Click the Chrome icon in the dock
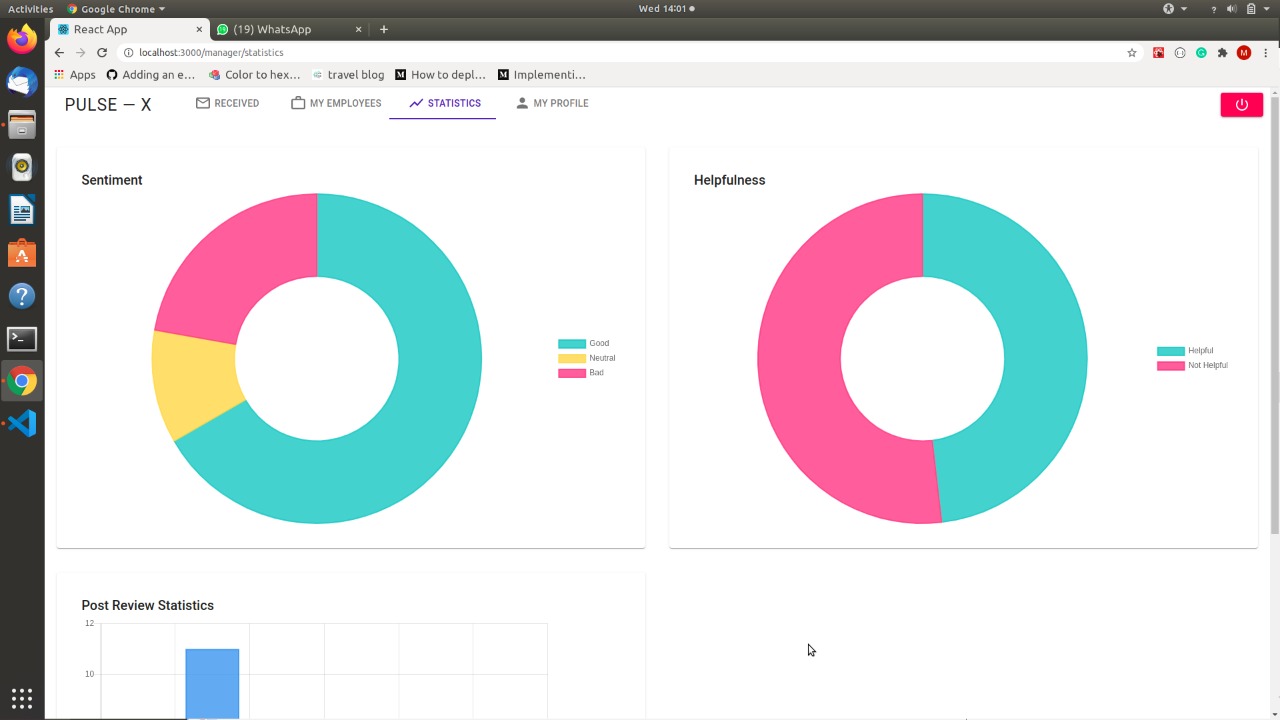Screen dimensions: 1280x720 click(22, 381)
